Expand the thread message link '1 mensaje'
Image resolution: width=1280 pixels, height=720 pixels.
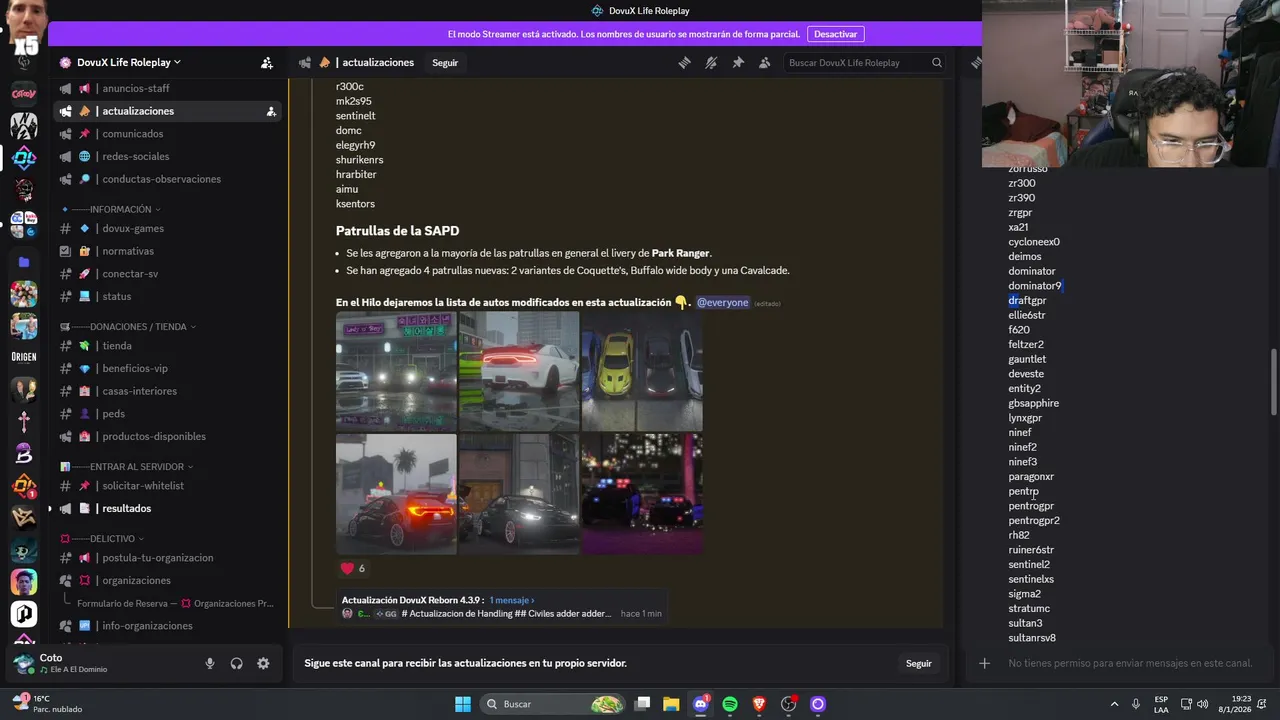512,600
